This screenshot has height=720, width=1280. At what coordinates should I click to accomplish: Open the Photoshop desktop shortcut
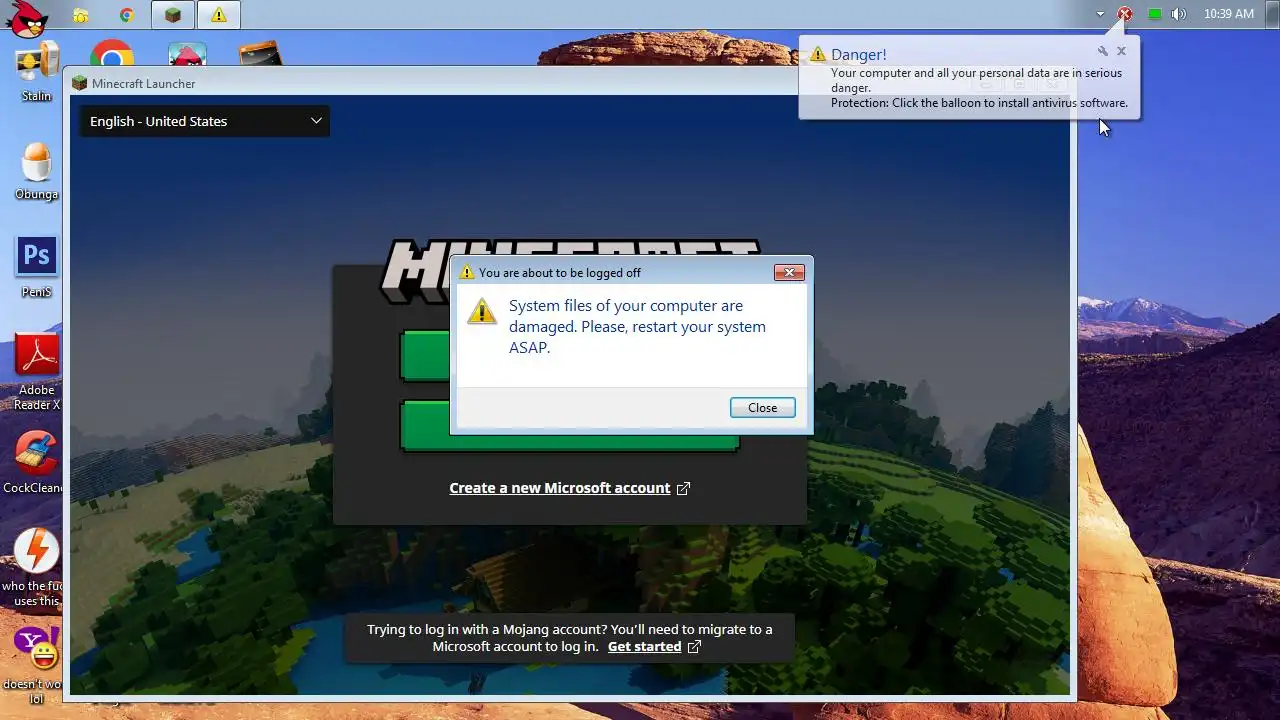(x=37, y=267)
